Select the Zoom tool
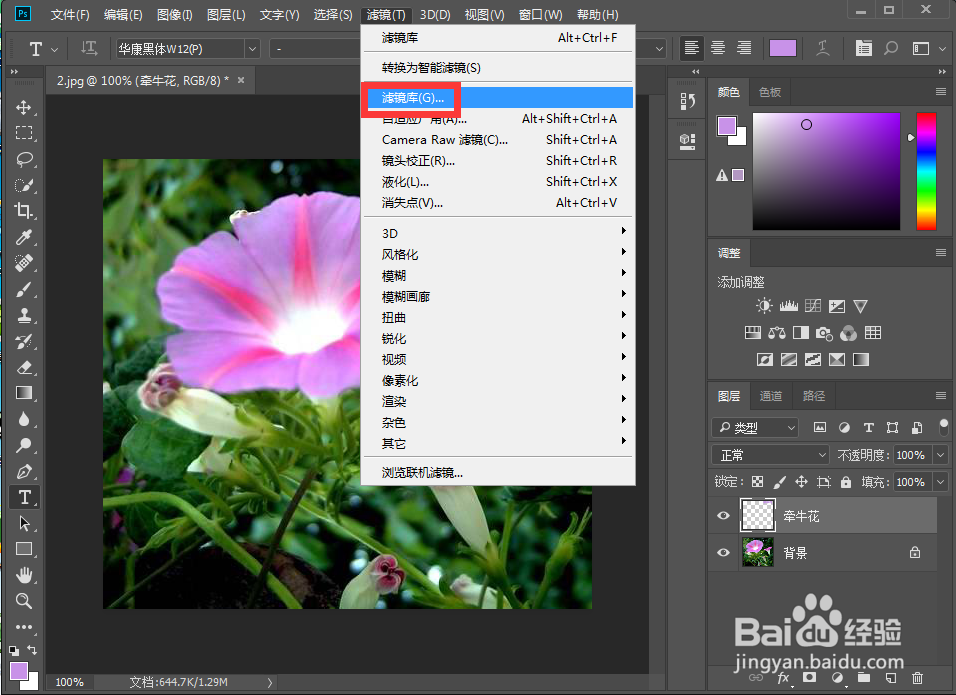The width and height of the screenshot is (956, 695). [x=24, y=601]
